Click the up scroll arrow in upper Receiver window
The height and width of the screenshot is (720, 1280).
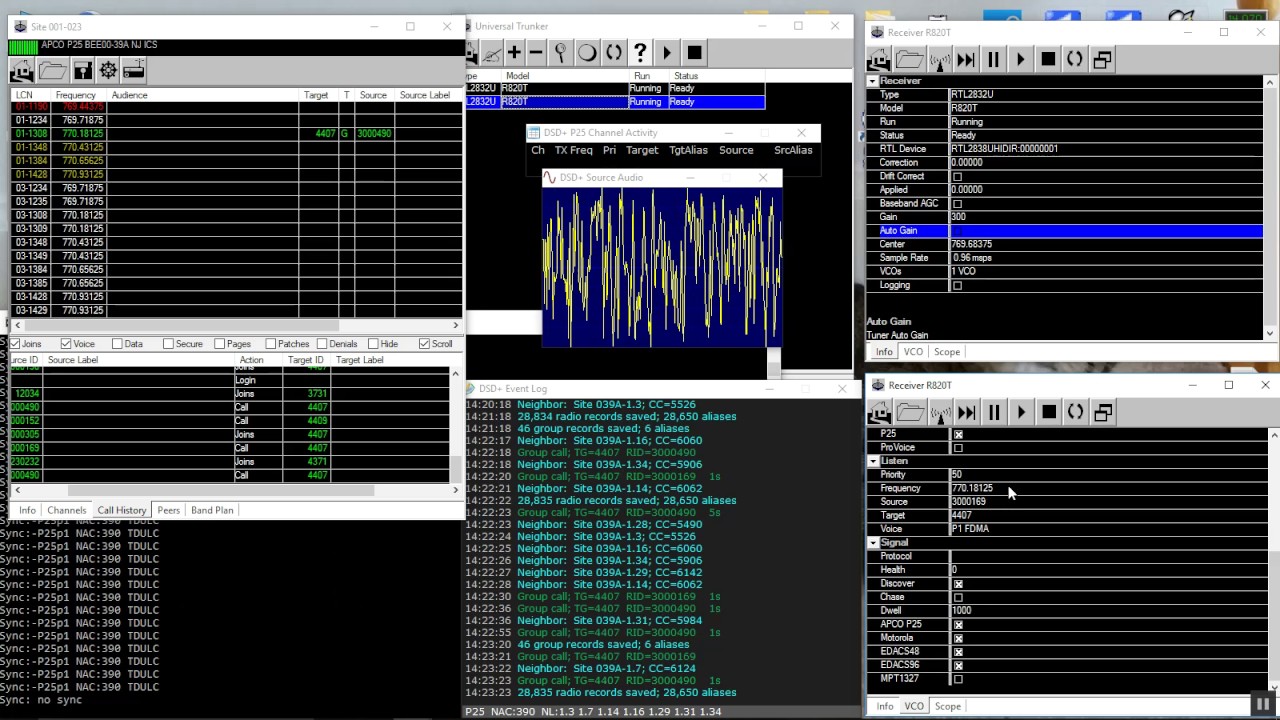tap(1271, 81)
